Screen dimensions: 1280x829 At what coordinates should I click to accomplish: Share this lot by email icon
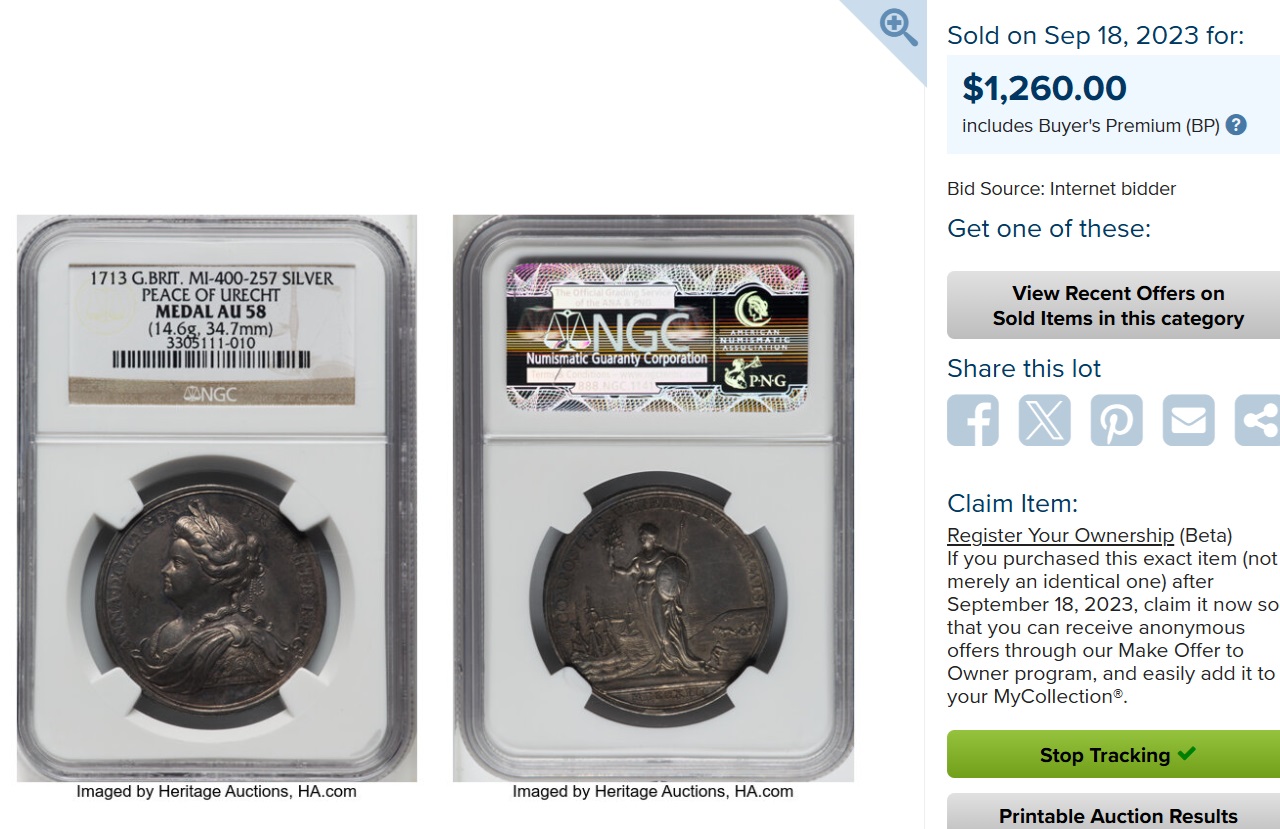1189,420
